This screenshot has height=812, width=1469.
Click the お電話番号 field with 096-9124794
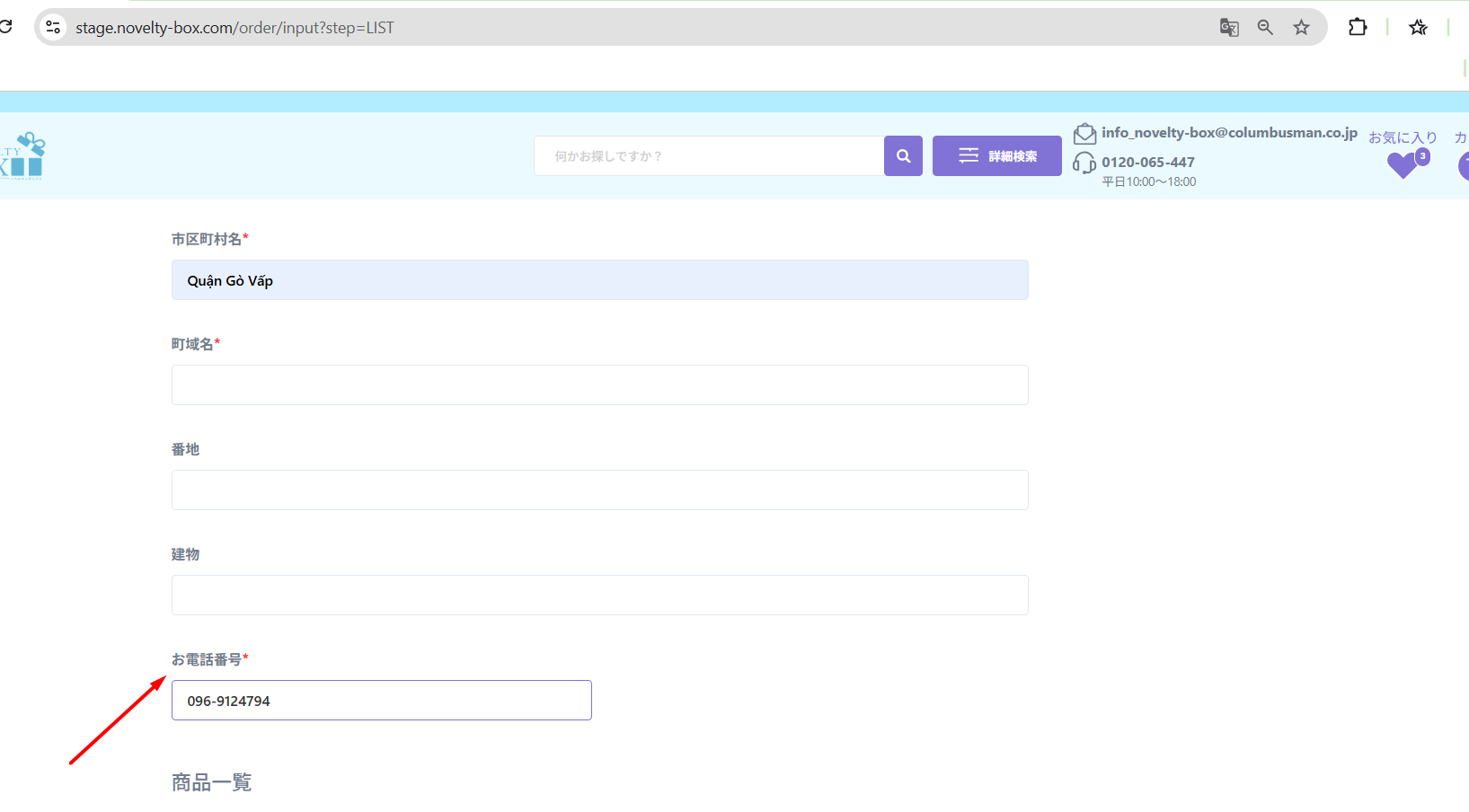(x=381, y=701)
